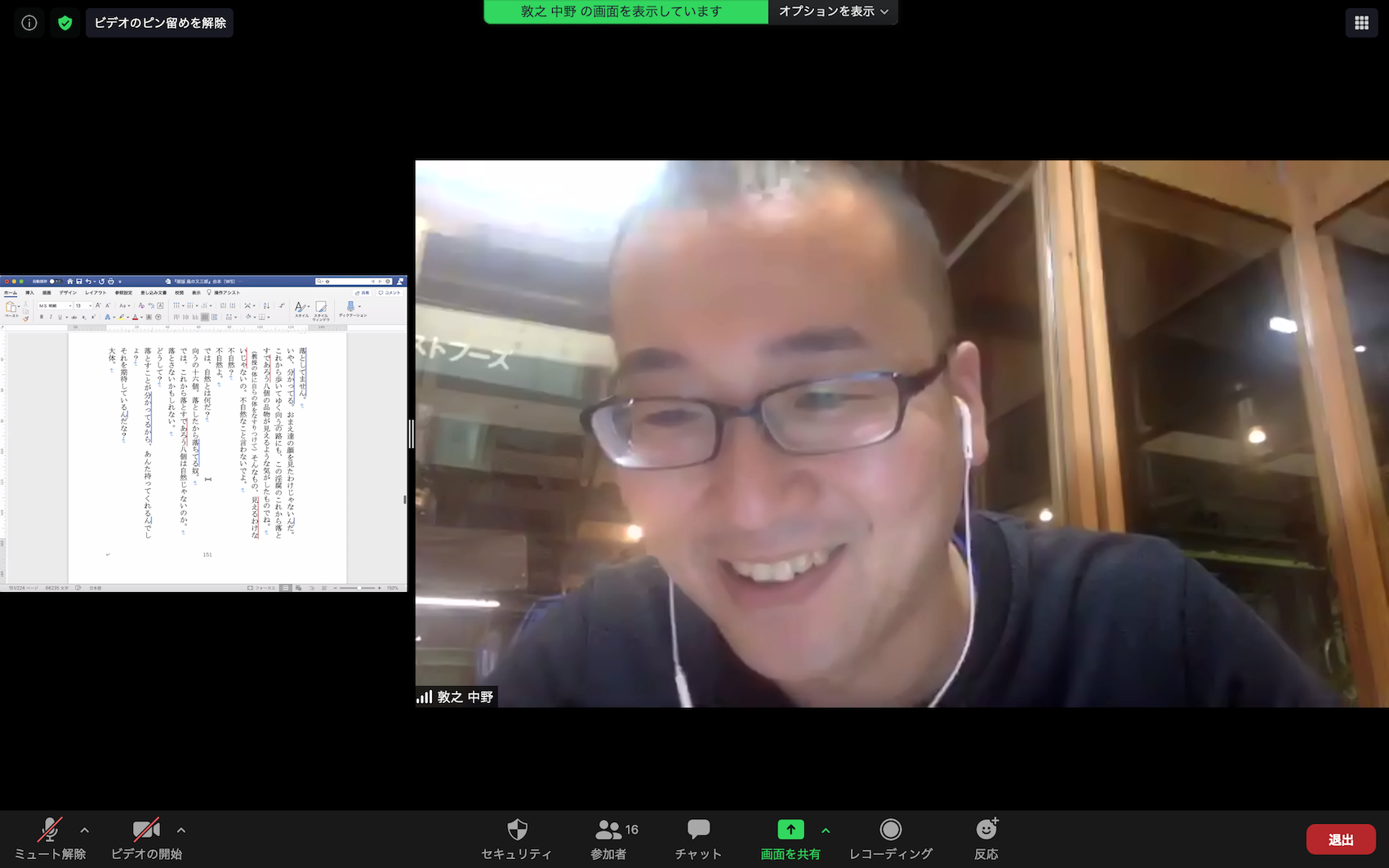Expand share screen options chevron

pos(826,830)
